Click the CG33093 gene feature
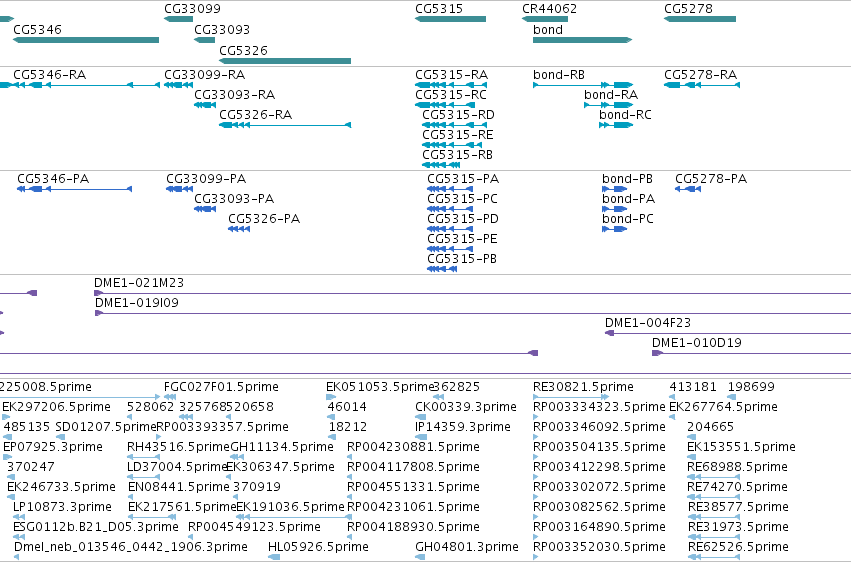The width and height of the screenshot is (851, 562). pyautogui.click(x=205, y=40)
